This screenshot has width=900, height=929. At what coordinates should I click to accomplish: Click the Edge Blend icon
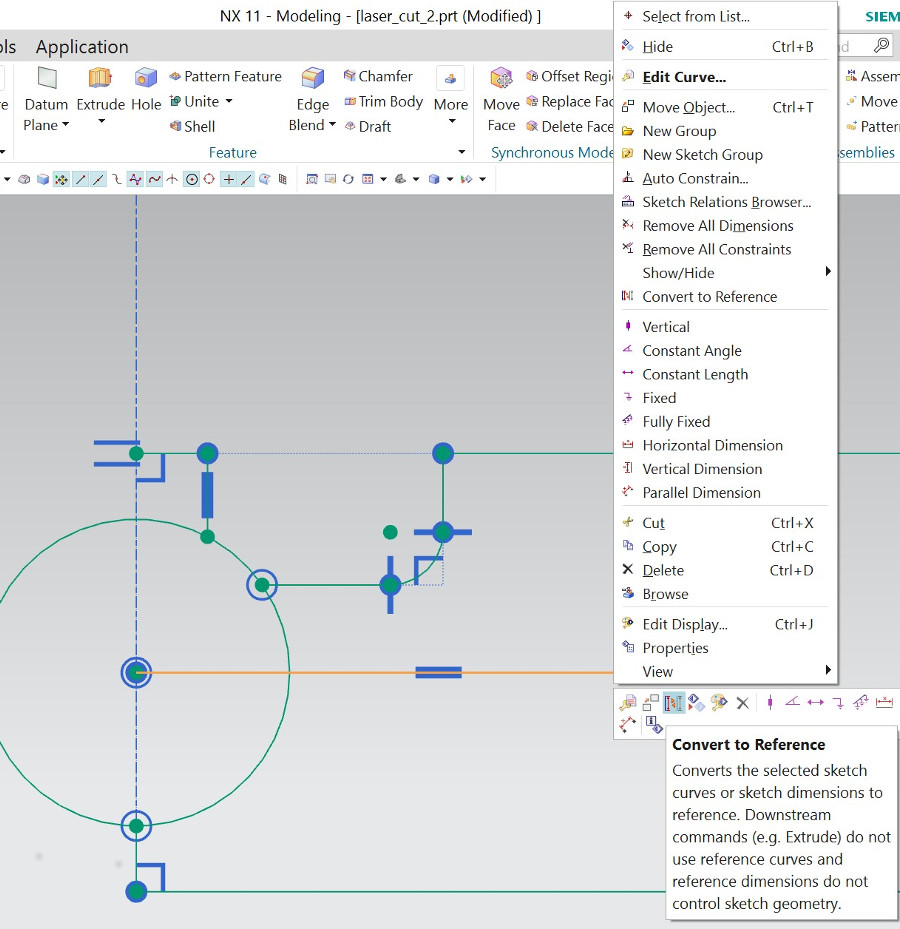[x=313, y=79]
